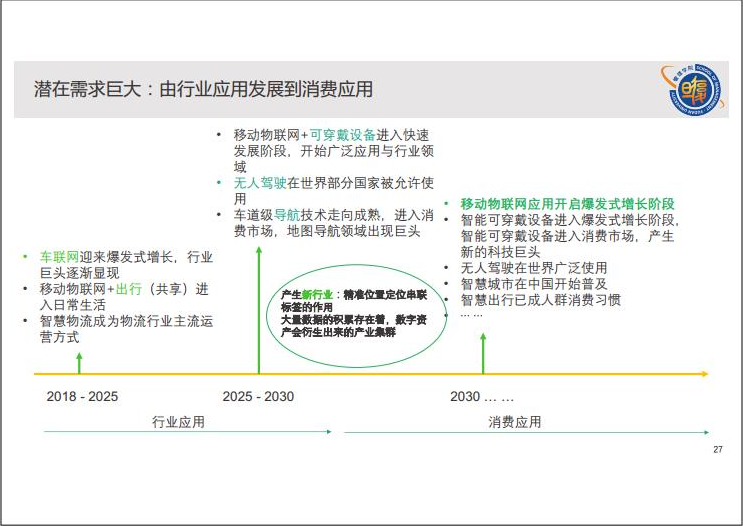Click the green 车联网 text
The image size is (743, 526).
(57, 257)
